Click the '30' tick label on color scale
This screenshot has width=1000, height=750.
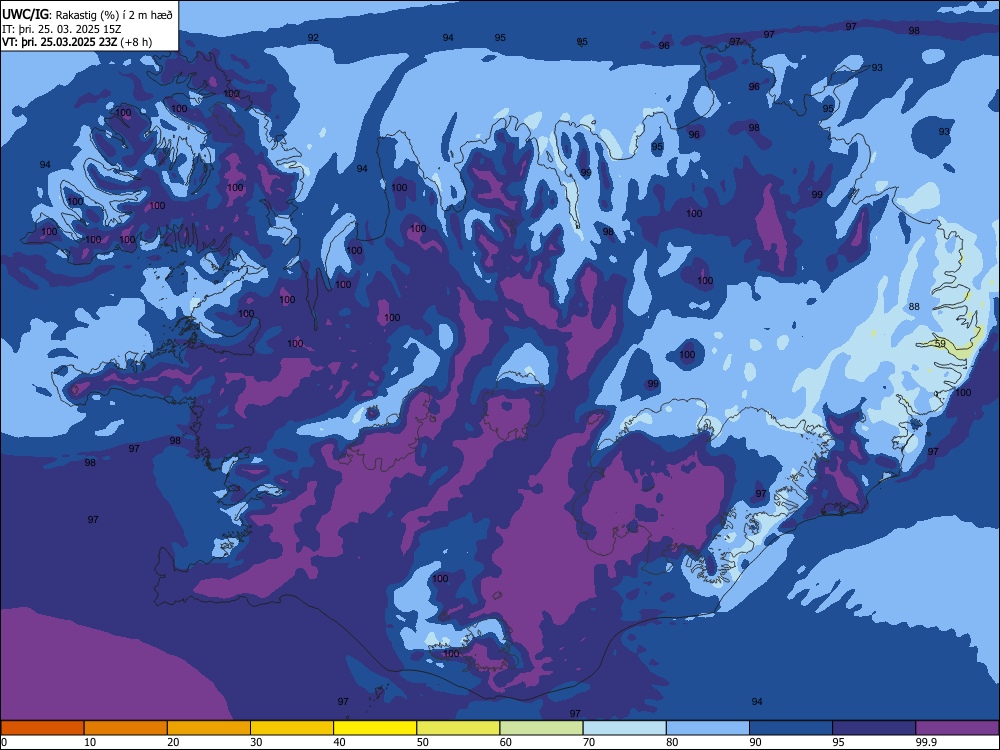[x=256, y=742]
